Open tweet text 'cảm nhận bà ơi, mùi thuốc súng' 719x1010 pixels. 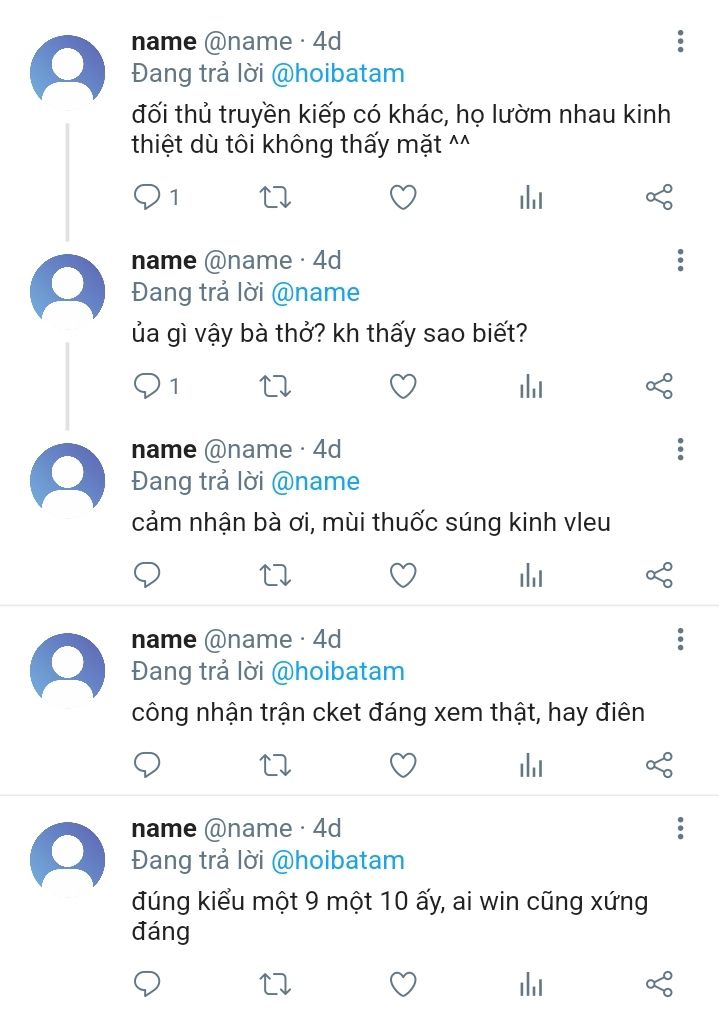371,522
